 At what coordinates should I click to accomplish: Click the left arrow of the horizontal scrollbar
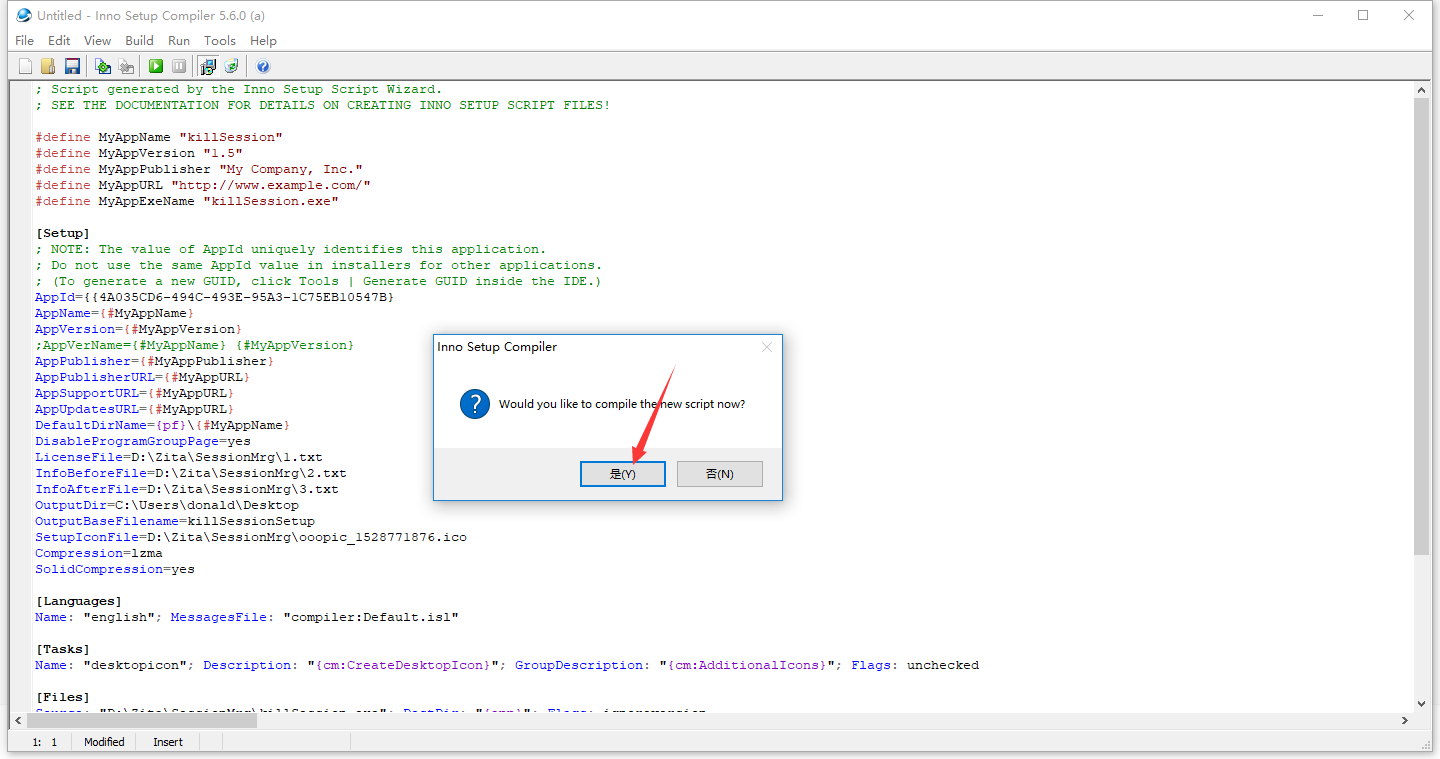coord(18,720)
